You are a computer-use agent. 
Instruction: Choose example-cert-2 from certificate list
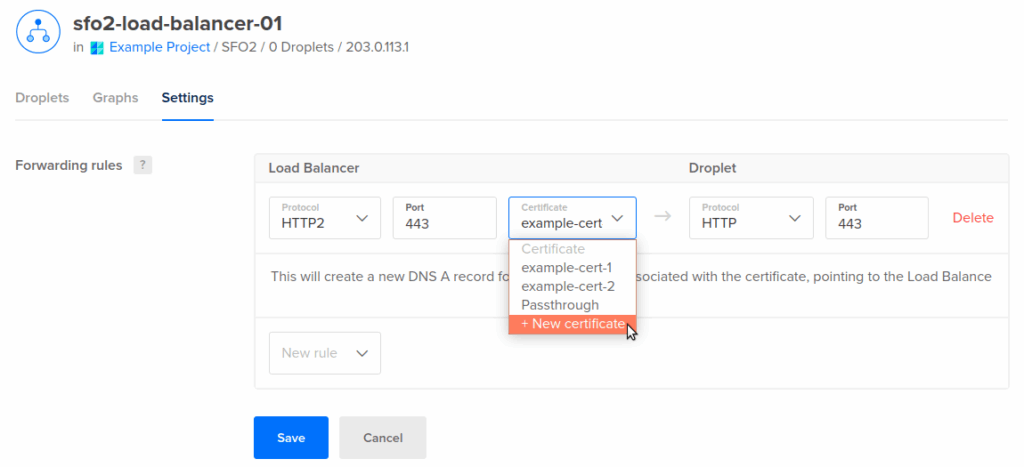(572, 286)
